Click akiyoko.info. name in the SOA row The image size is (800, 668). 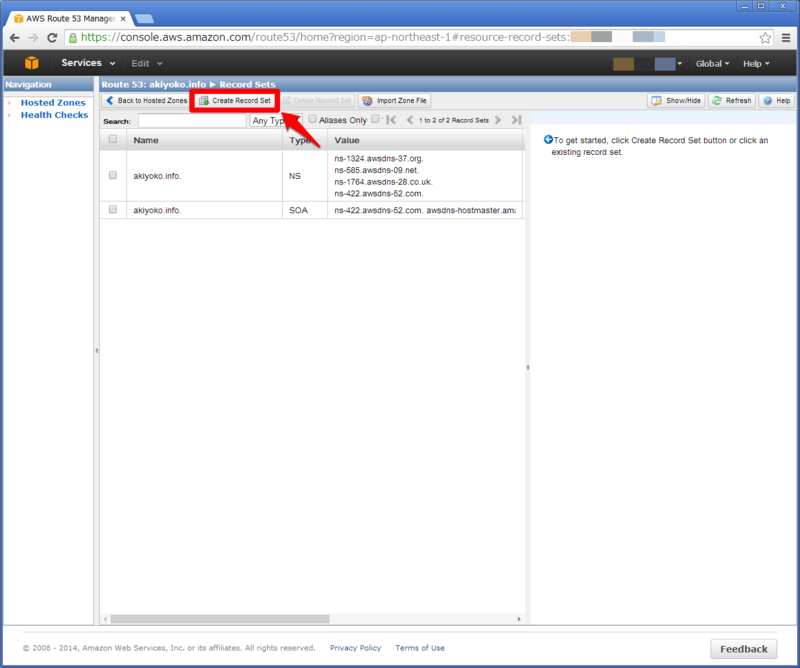tap(157, 210)
